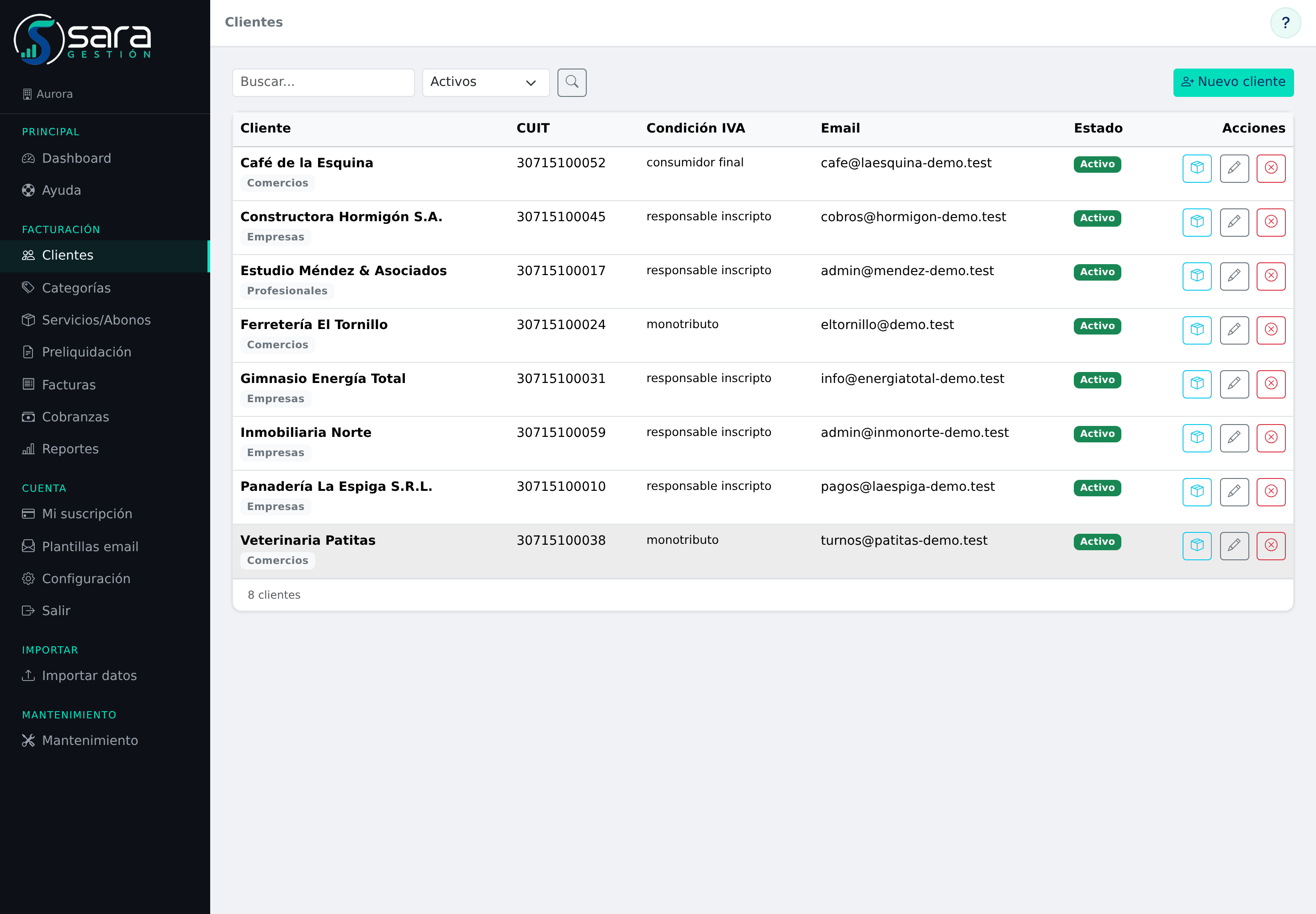Edit Panadería La Espiga pencil icon
This screenshot has height=914, width=1316.
[x=1234, y=491]
